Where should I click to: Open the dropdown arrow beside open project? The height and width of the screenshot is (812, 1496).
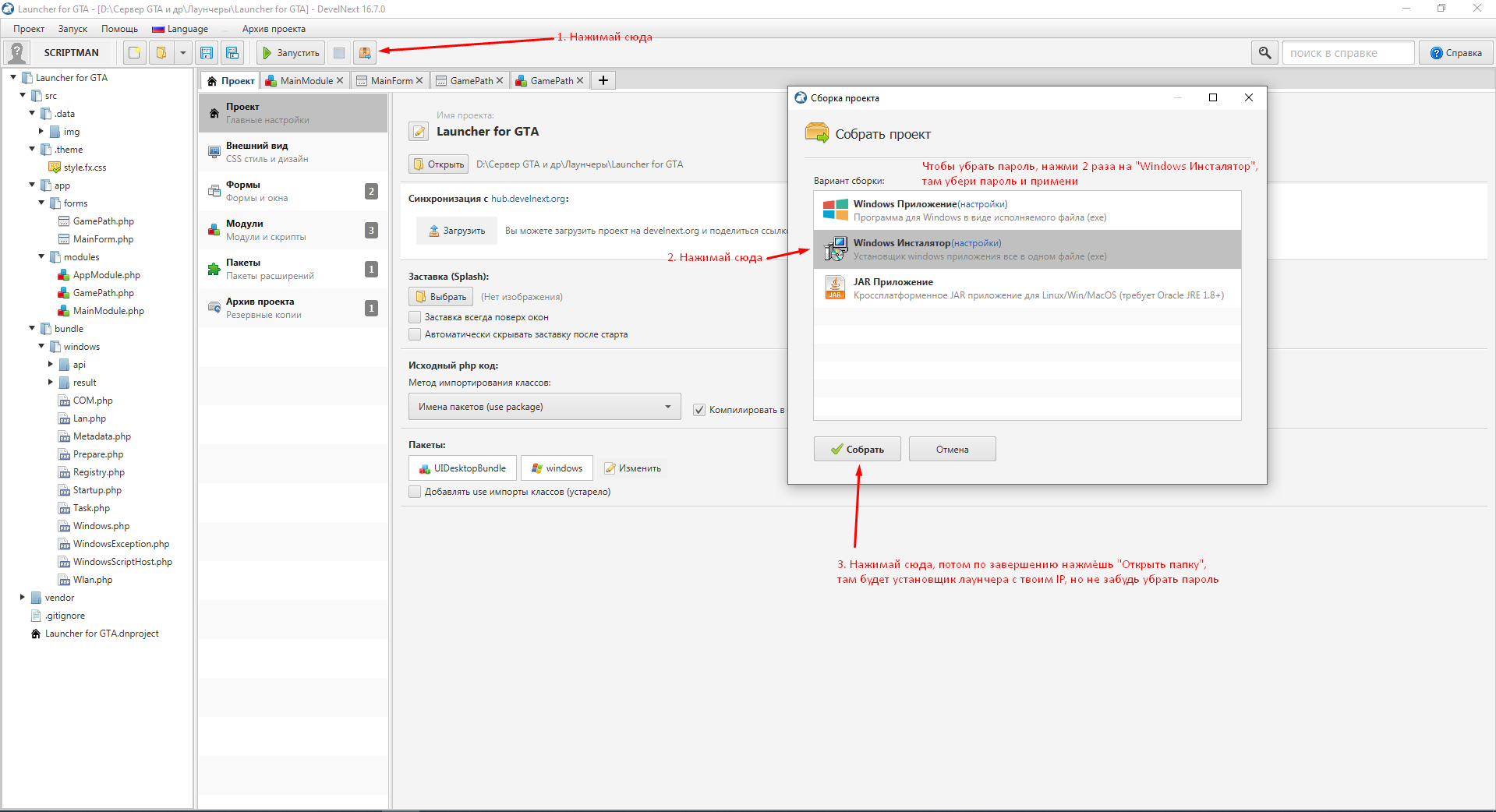tap(182, 53)
